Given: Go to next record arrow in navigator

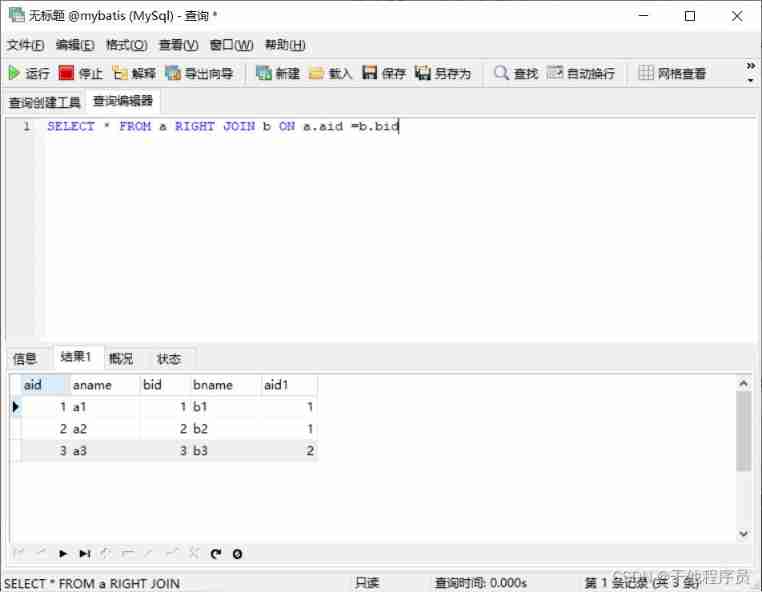Looking at the screenshot, I should pos(63,554).
